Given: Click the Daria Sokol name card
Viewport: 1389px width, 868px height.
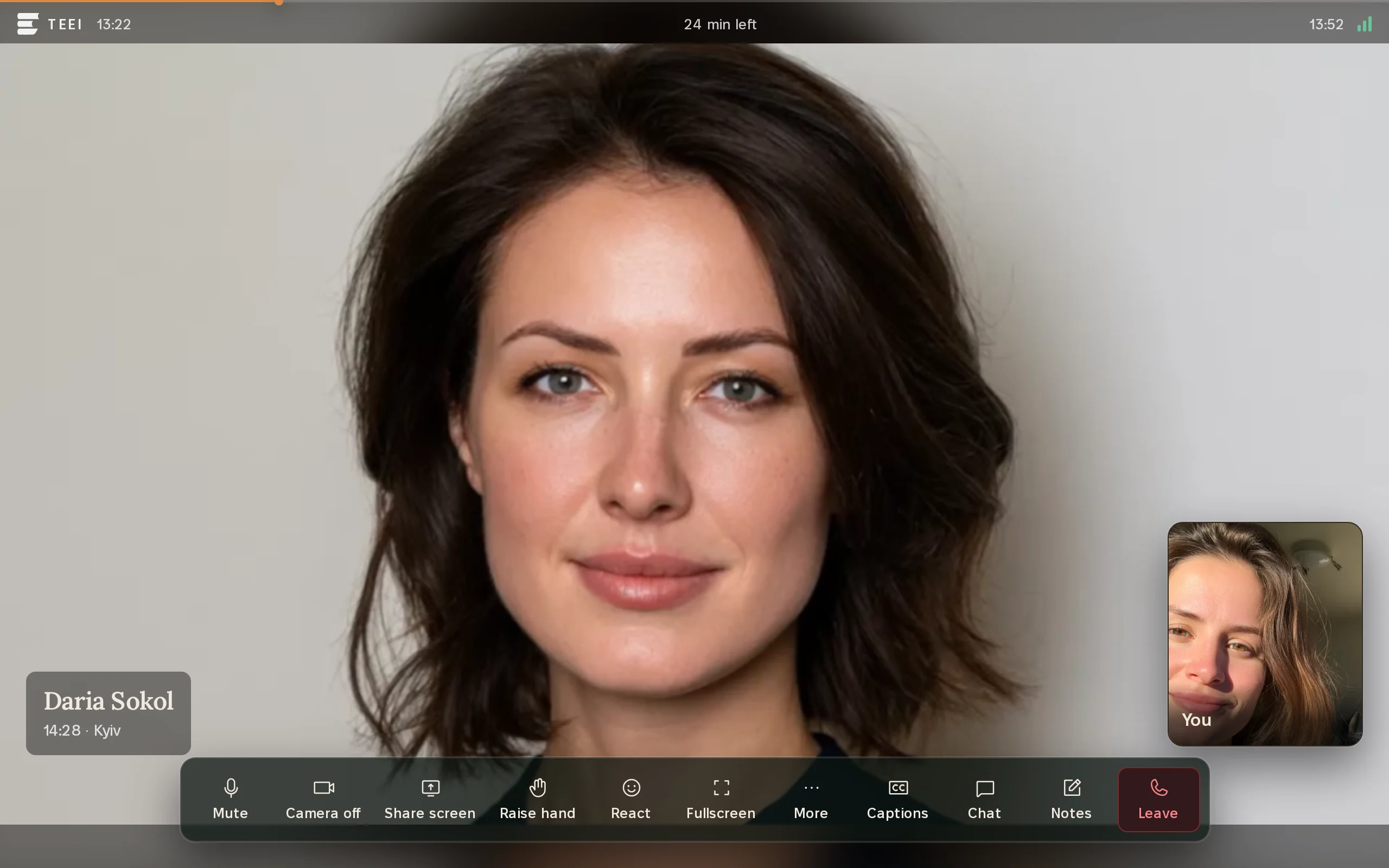Looking at the screenshot, I should [109, 713].
